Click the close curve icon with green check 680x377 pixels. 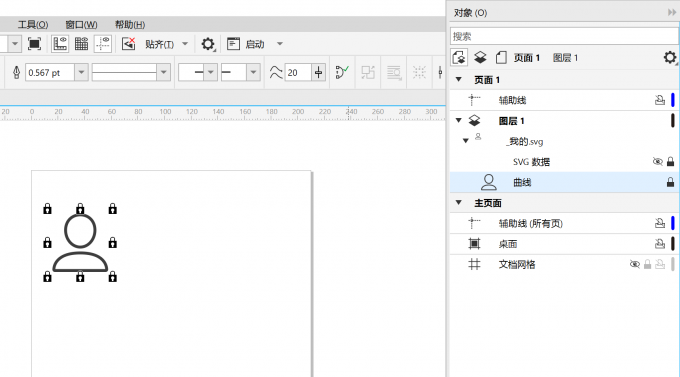tap(342, 72)
